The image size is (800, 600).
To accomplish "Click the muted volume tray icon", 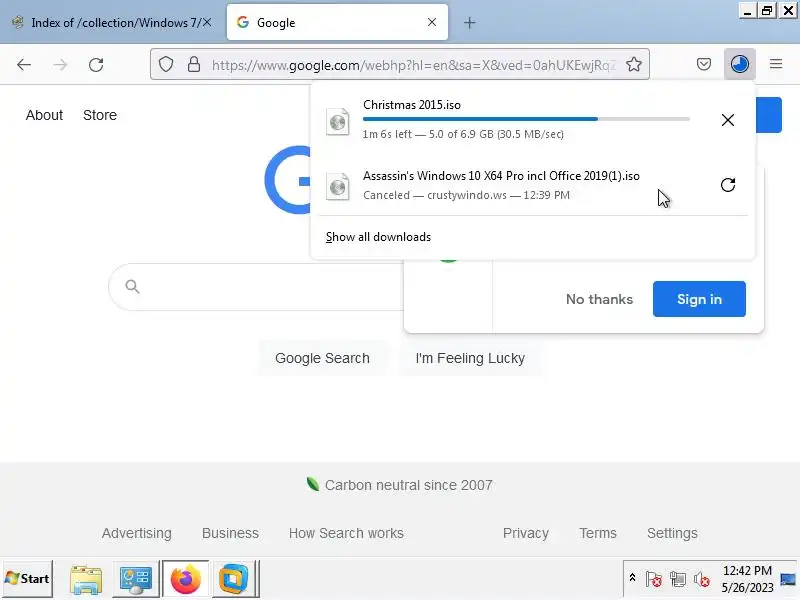I will click(702, 580).
